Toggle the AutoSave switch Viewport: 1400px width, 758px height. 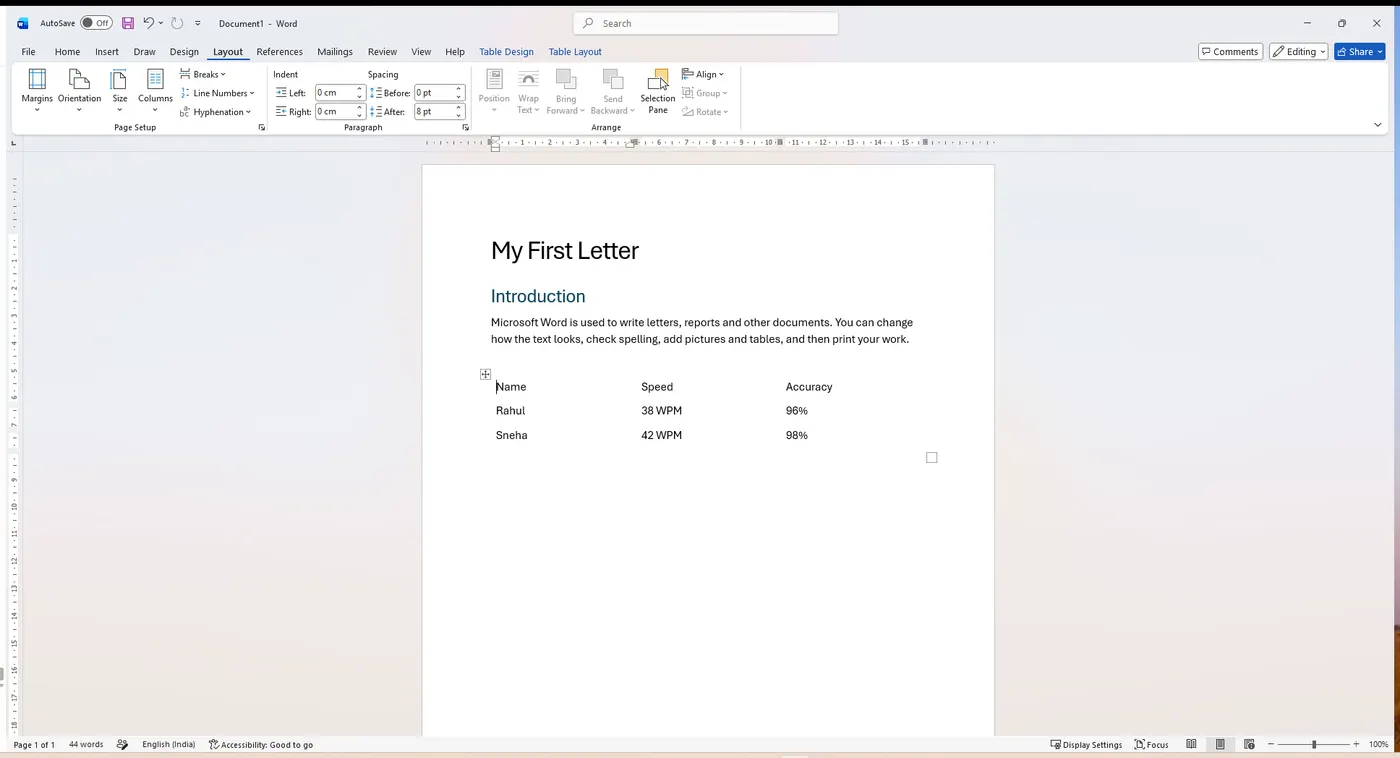click(96, 23)
